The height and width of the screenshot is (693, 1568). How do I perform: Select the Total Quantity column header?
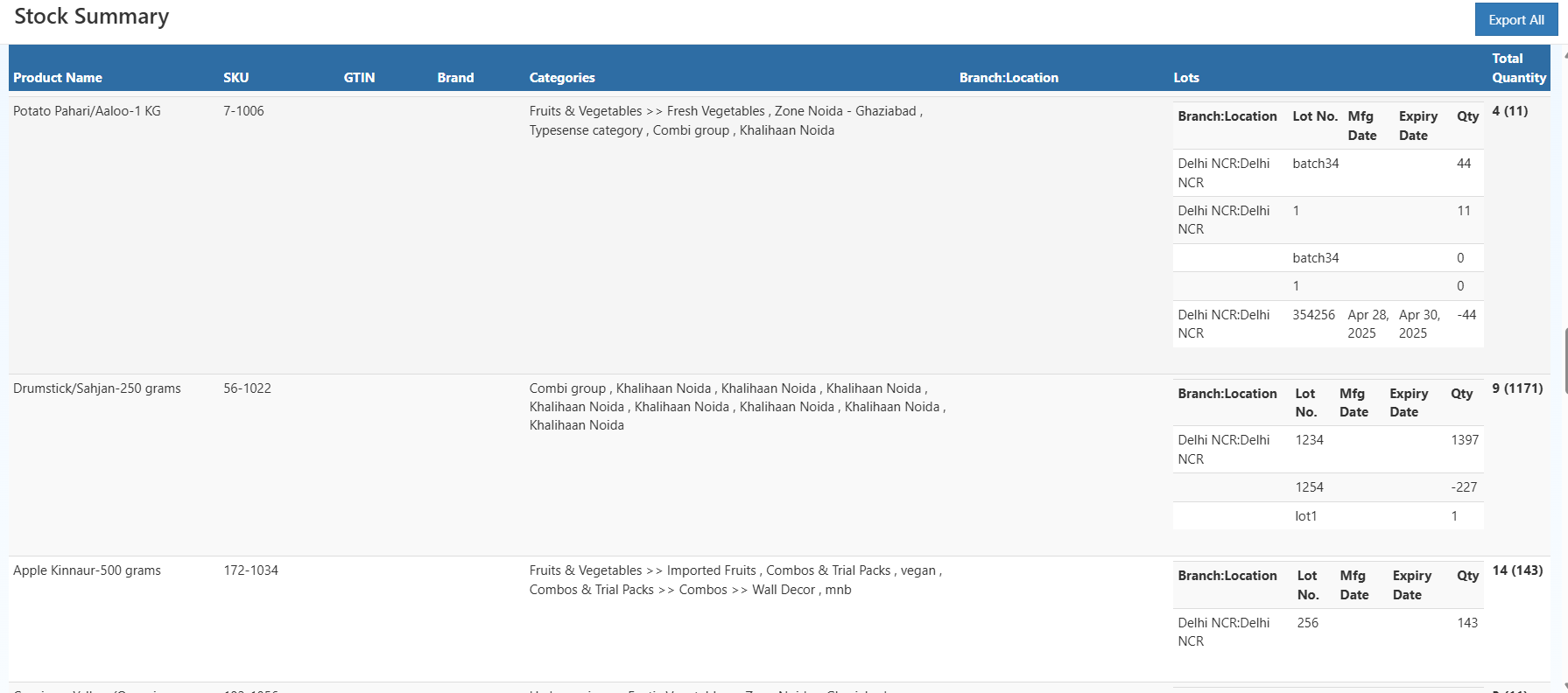(1518, 68)
